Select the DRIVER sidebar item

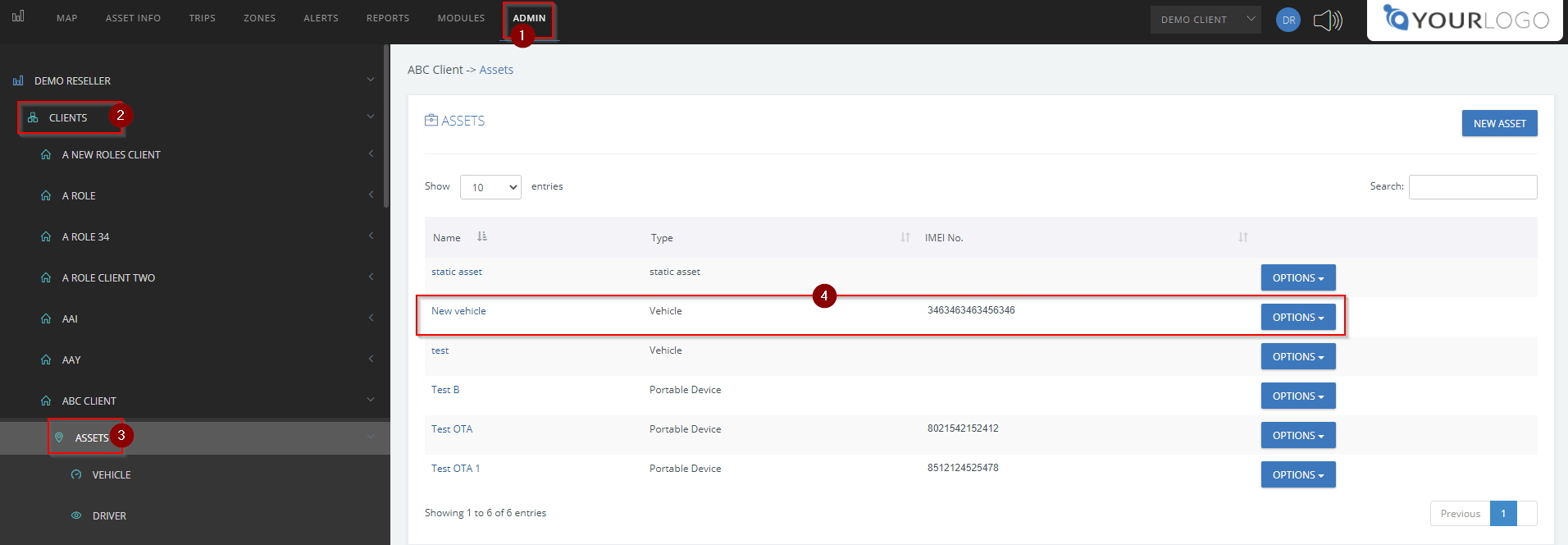[109, 515]
